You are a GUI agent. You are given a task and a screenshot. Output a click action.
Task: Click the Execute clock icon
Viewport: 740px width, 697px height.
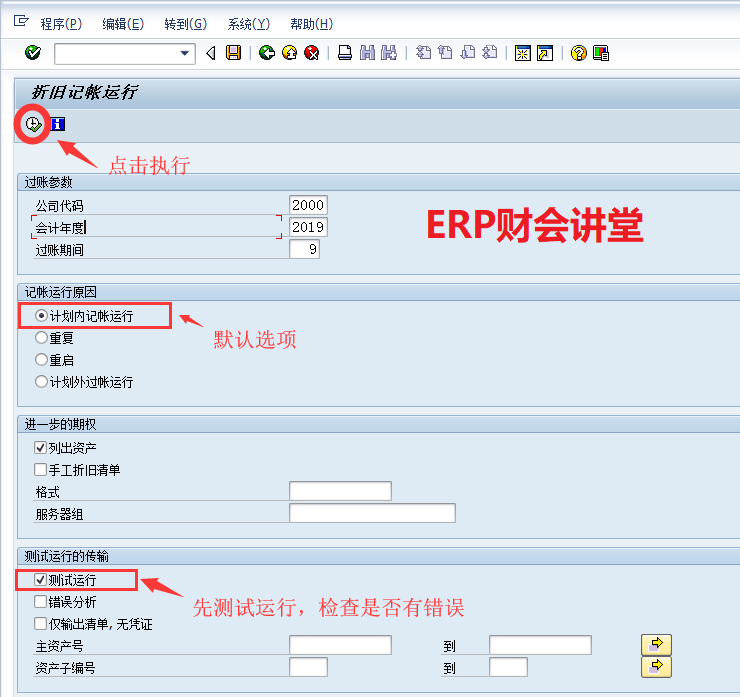point(33,124)
